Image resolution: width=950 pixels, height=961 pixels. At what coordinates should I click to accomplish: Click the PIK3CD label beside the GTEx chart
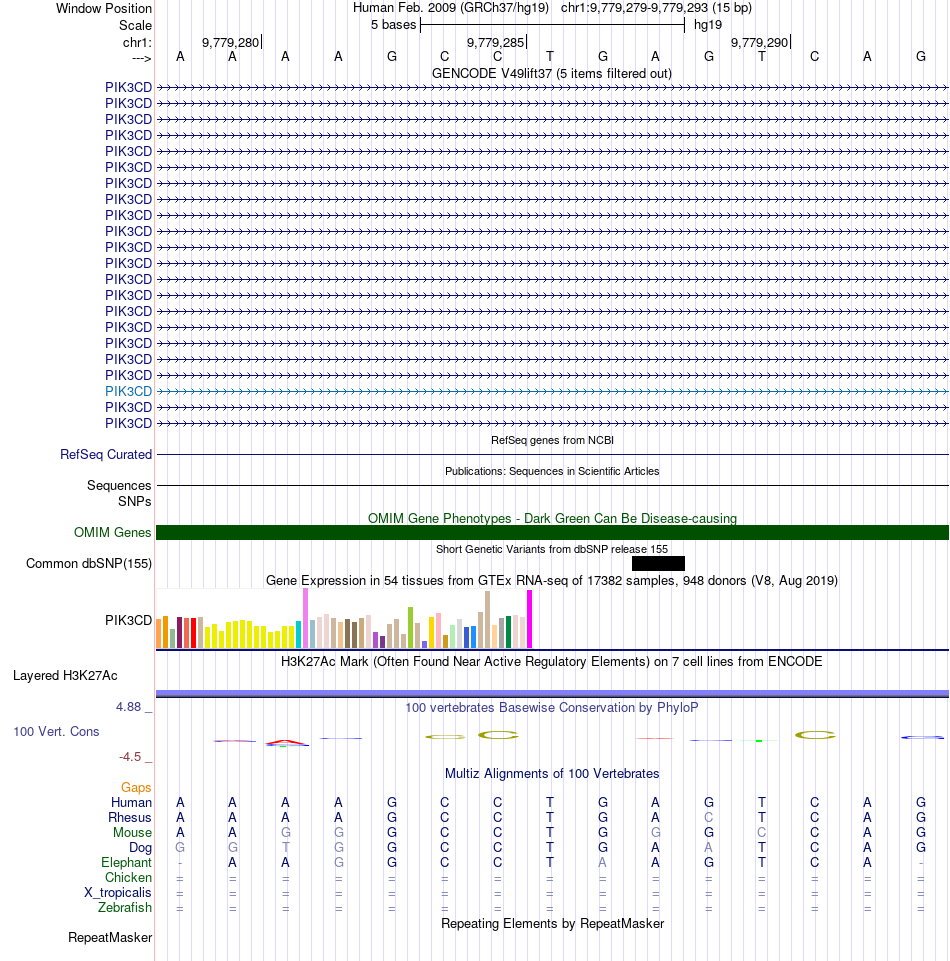click(128, 620)
